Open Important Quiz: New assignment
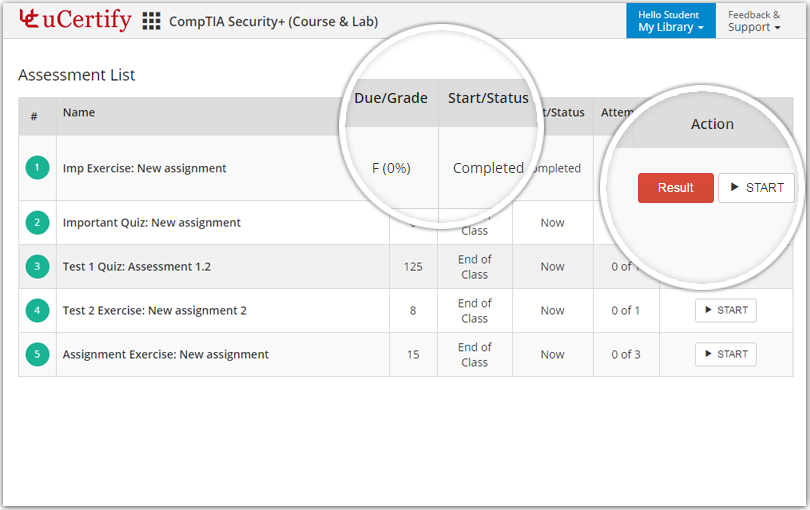 click(152, 222)
